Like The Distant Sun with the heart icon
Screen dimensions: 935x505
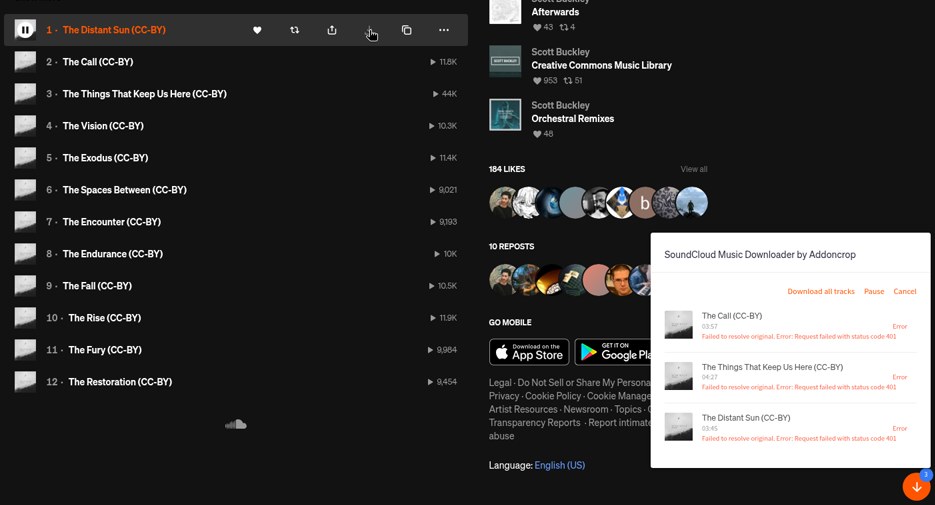257,30
